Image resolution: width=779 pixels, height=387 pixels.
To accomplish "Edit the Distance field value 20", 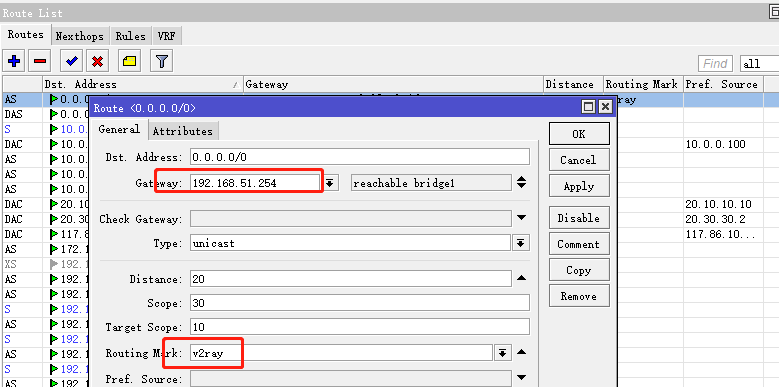I will click(x=351, y=279).
